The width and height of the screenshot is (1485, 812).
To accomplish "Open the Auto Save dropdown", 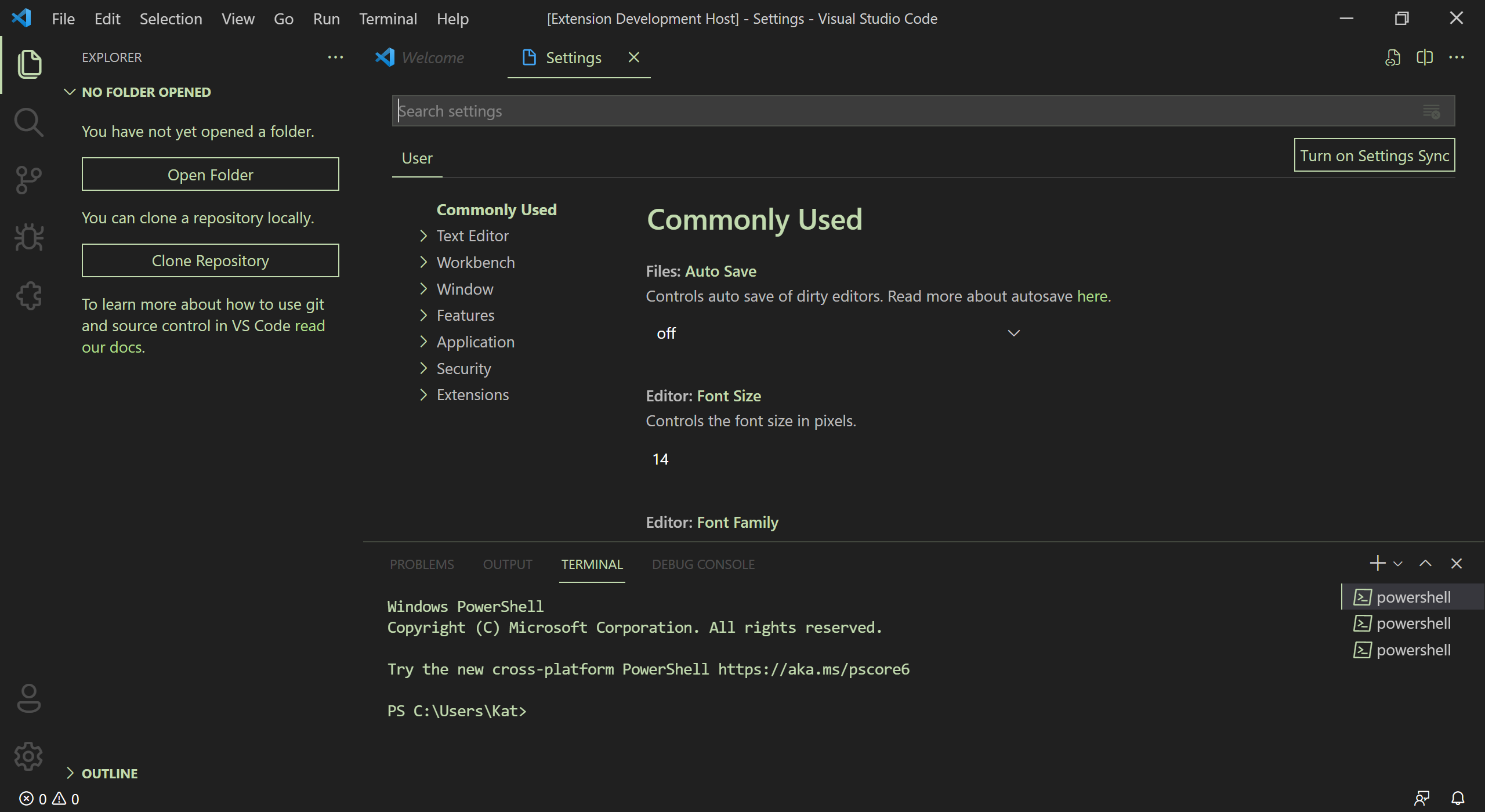I will pyautogui.click(x=835, y=333).
